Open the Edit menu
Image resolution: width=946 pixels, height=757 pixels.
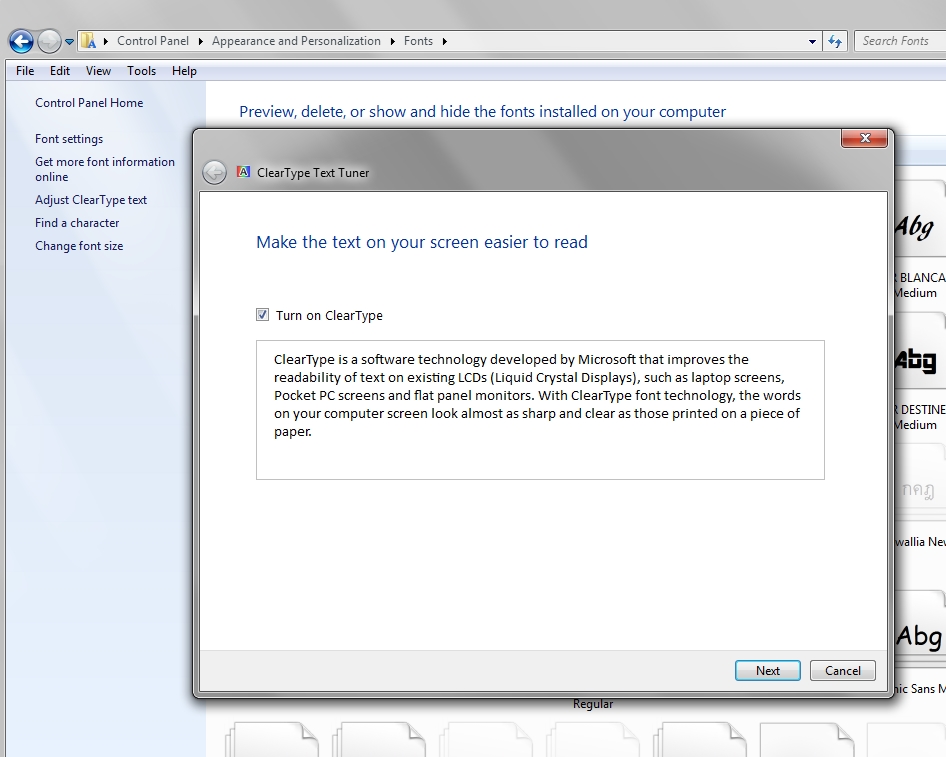point(60,71)
